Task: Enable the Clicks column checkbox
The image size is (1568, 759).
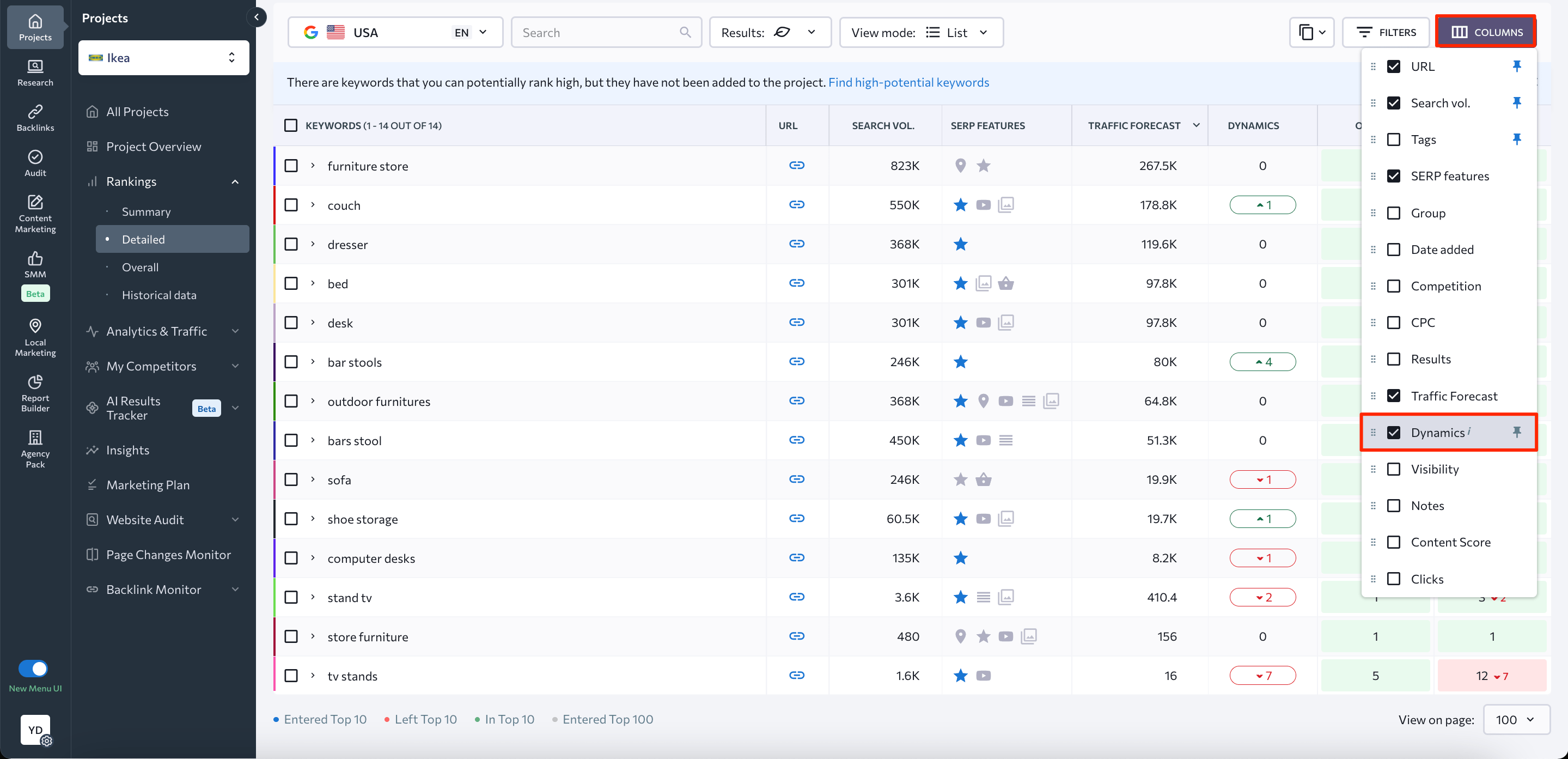Action: (x=1393, y=579)
